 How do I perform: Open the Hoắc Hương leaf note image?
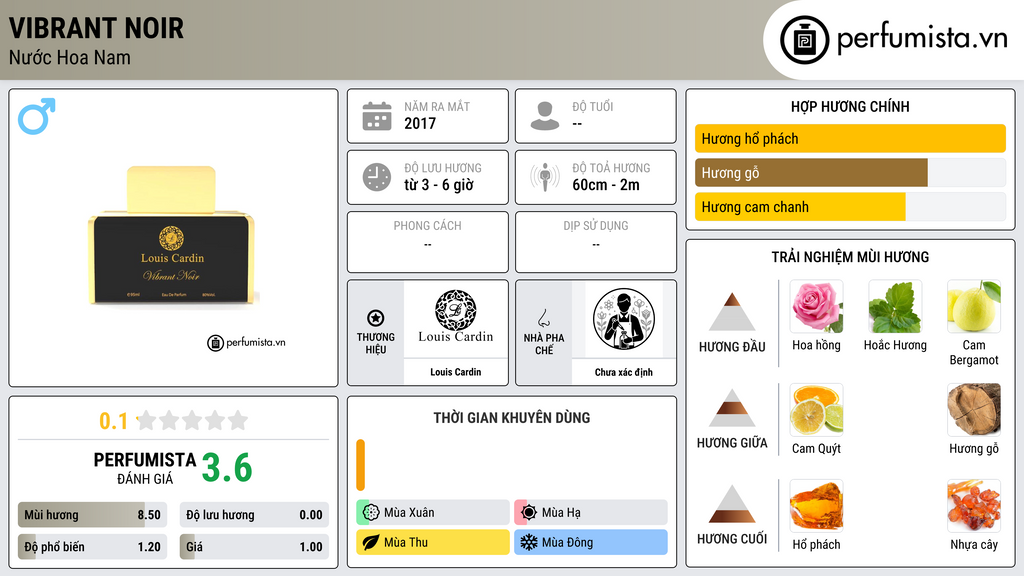895,306
